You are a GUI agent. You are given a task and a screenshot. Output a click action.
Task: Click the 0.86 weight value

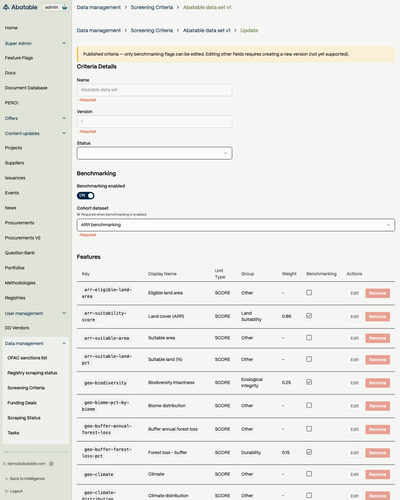coord(286,316)
